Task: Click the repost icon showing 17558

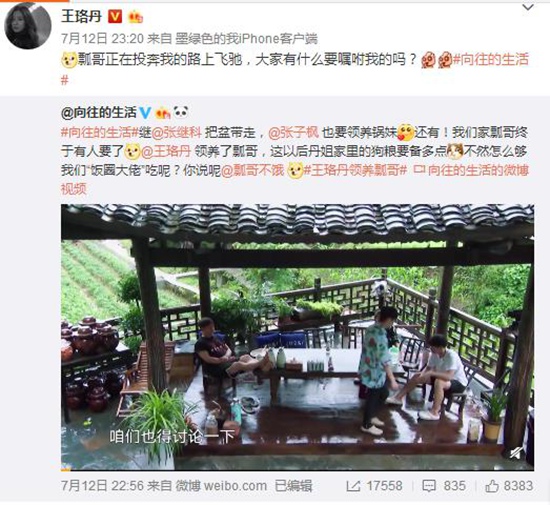Action: [374, 486]
